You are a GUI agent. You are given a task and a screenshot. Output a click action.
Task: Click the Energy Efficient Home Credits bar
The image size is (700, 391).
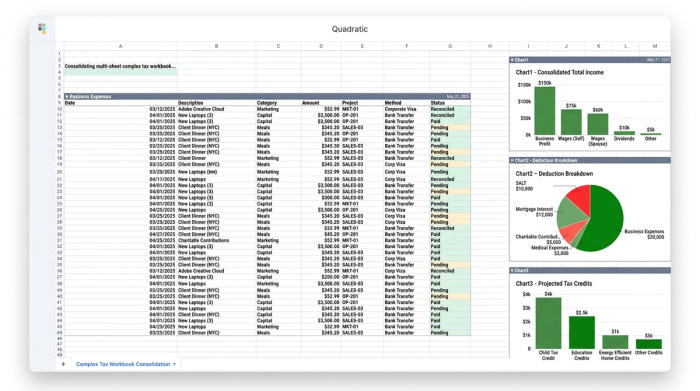[615, 342]
